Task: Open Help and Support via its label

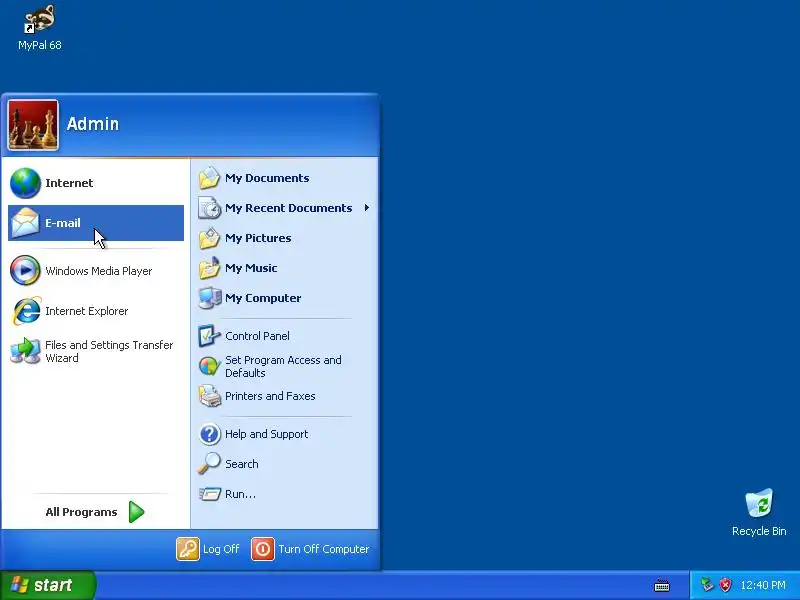Action: coord(266,434)
